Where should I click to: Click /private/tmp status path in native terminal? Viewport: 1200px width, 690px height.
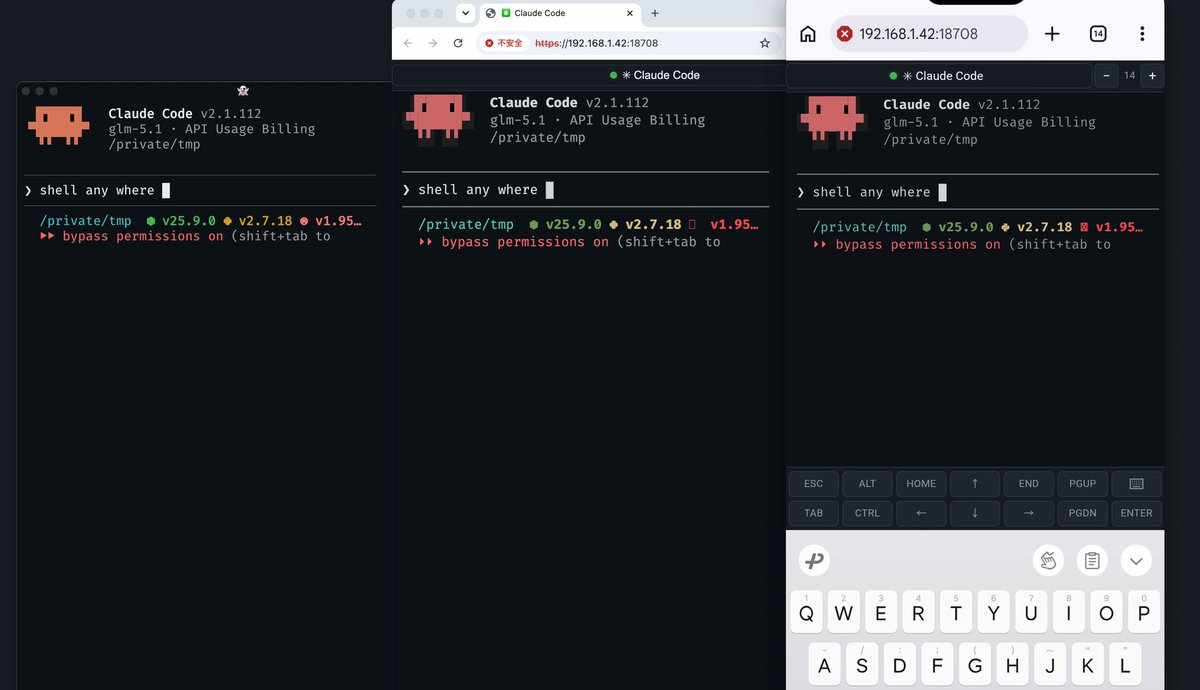coord(85,221)
